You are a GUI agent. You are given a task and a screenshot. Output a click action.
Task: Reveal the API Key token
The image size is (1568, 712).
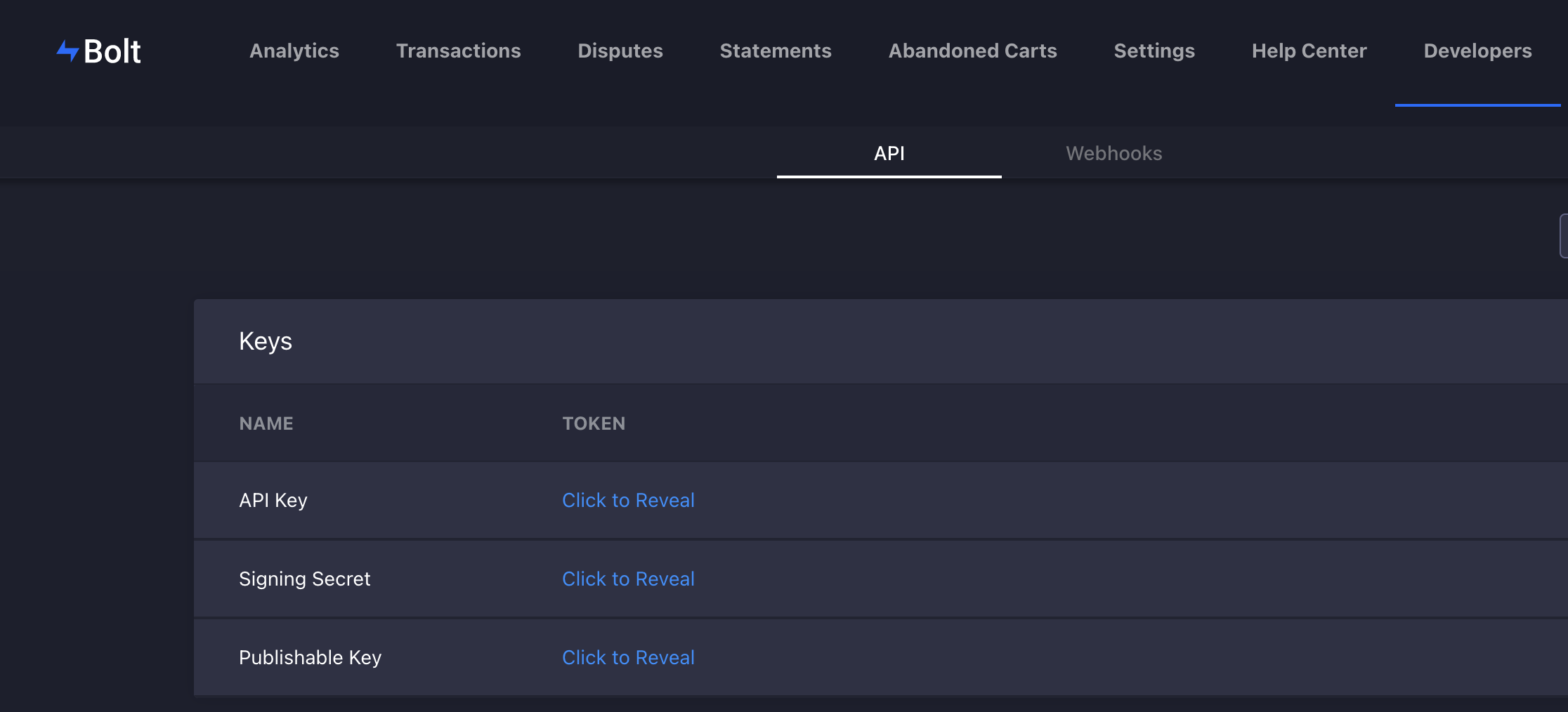[628, 500]
